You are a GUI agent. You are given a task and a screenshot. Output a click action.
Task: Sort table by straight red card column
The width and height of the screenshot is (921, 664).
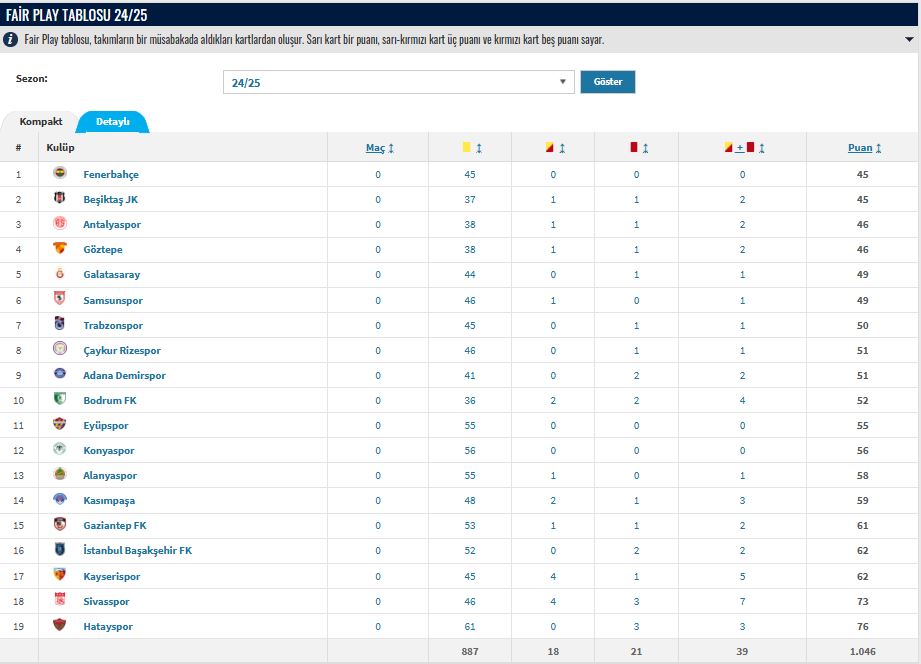click(638, 148)
